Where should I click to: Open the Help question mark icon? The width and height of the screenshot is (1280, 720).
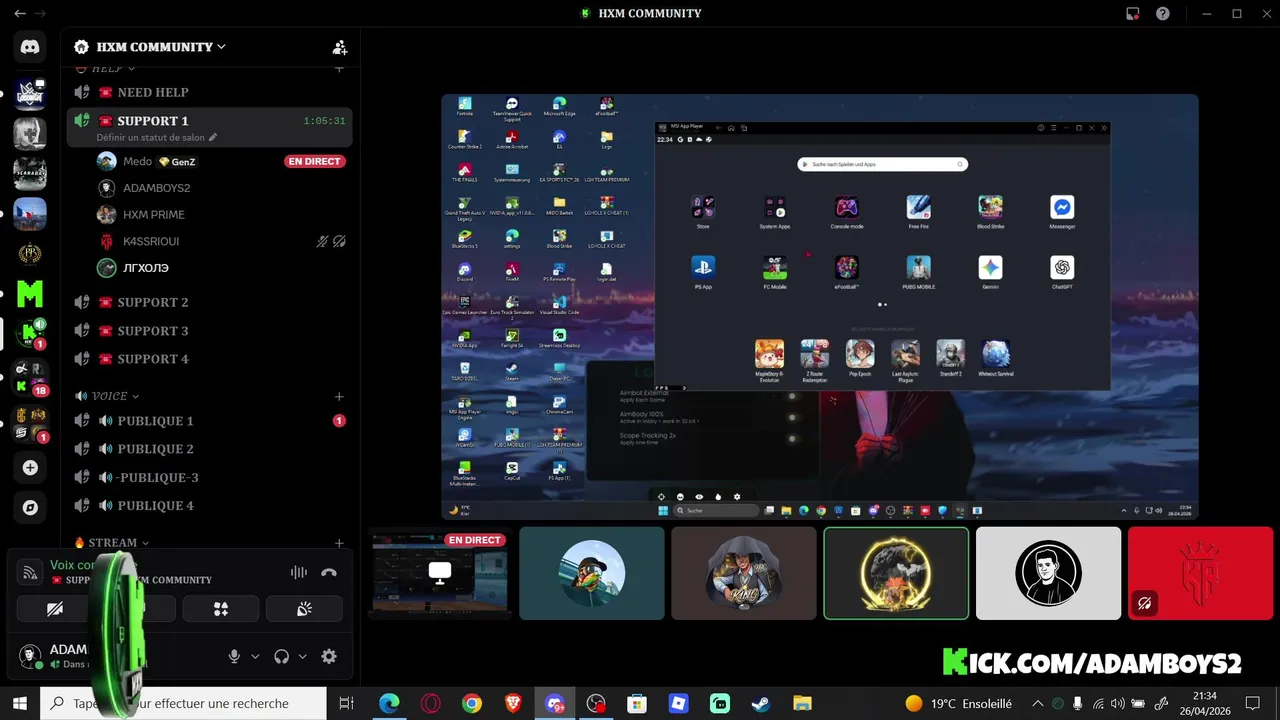coord(1163,14)
